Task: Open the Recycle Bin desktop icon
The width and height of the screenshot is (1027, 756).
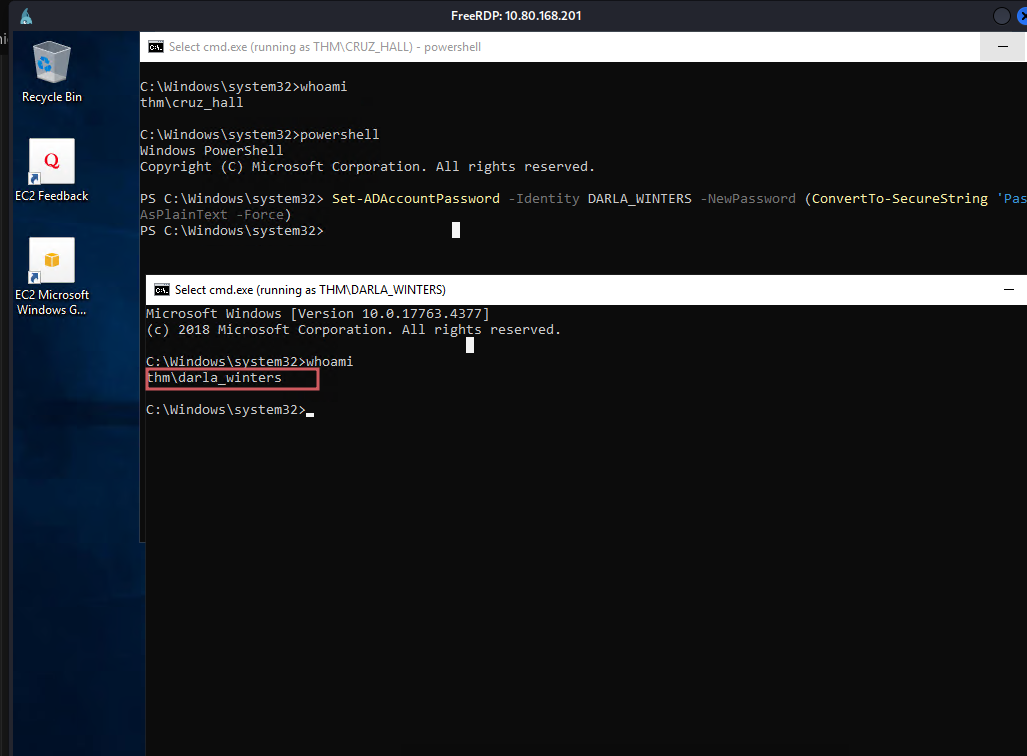Action: [51, 64]
